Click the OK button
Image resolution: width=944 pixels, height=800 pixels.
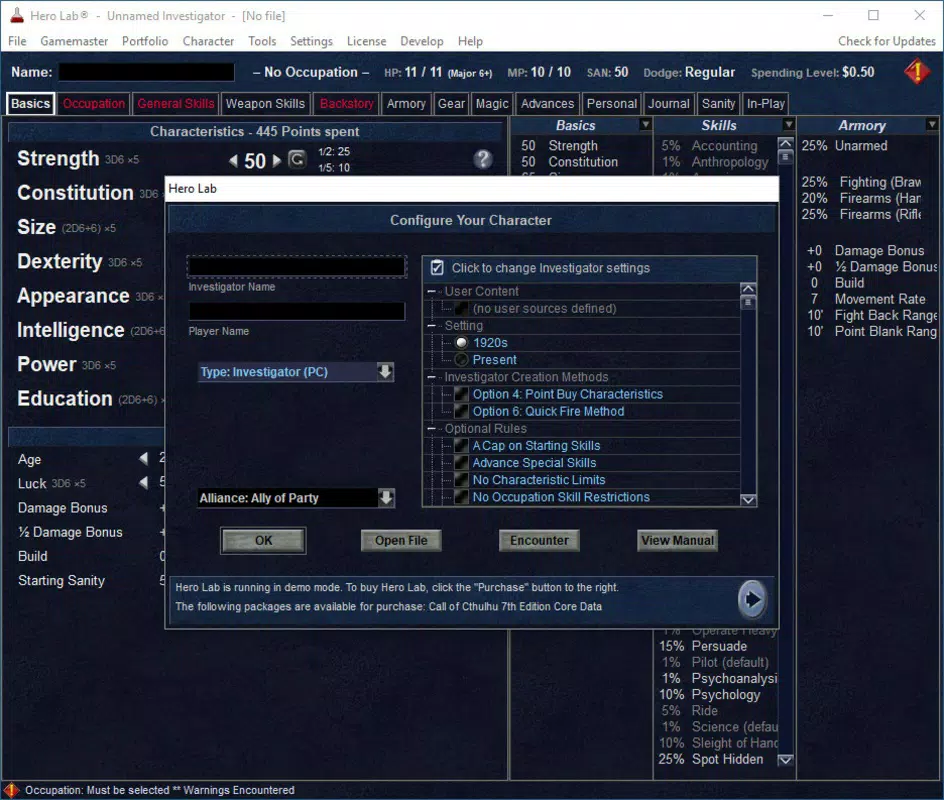(x=263, y=541)
